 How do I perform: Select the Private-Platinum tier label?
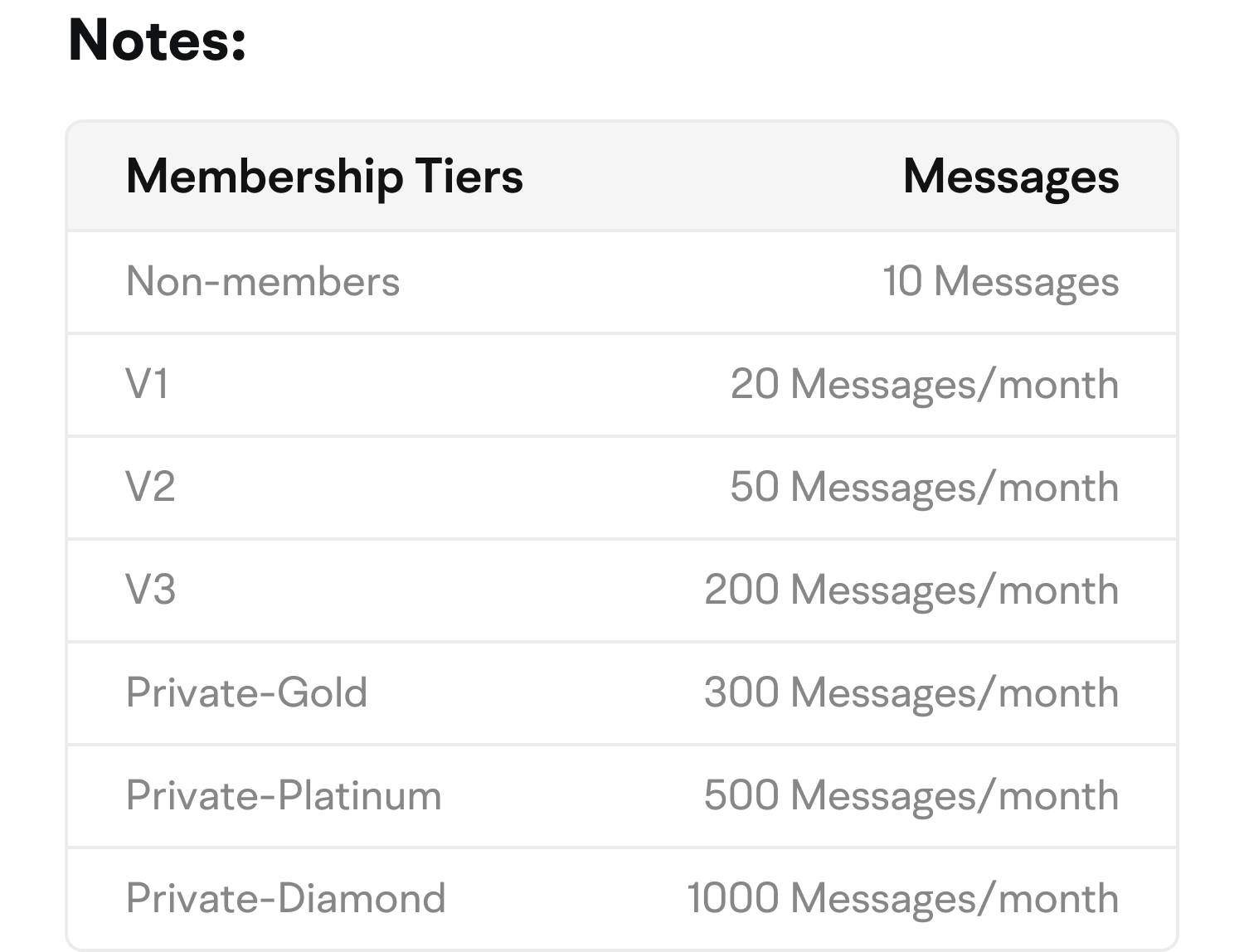point(284,795)
